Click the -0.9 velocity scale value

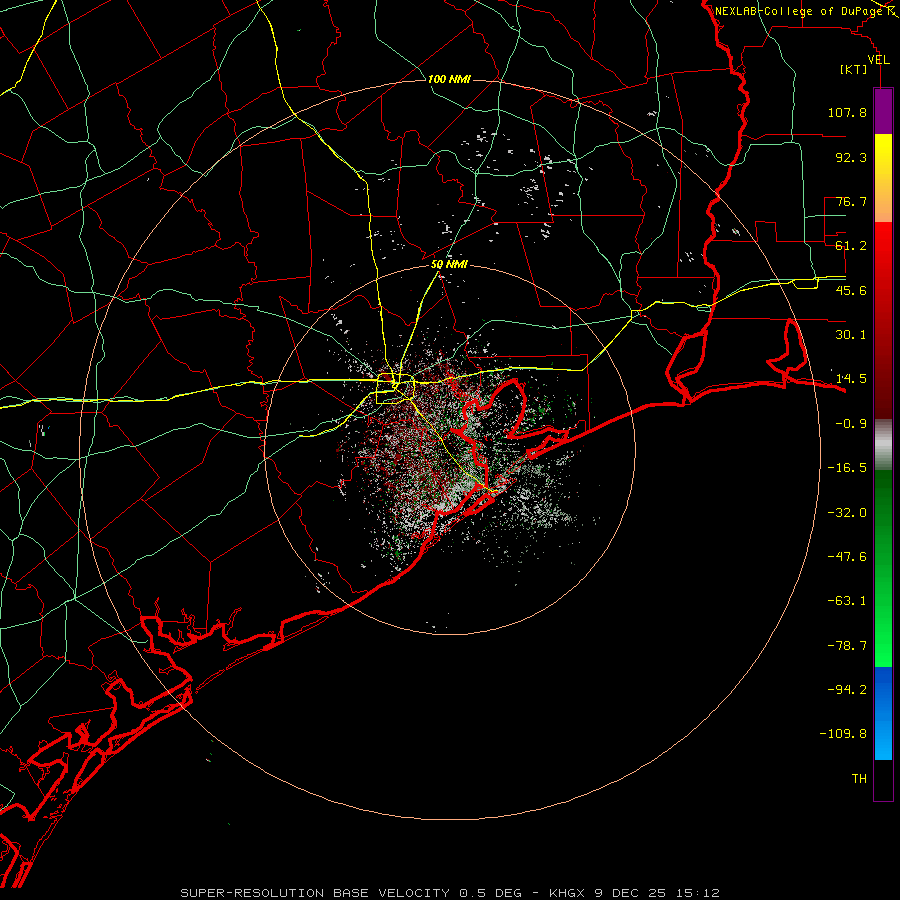(851, 424)
